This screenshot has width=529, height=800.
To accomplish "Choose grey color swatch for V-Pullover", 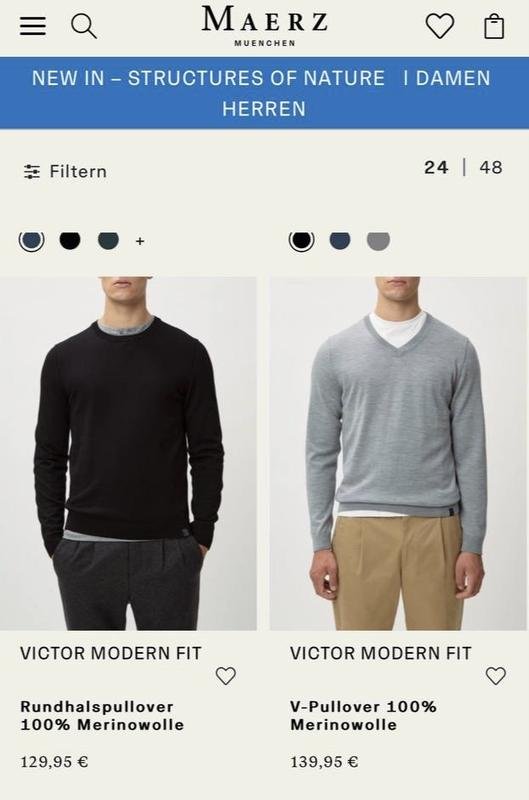I will coord(379,240).
